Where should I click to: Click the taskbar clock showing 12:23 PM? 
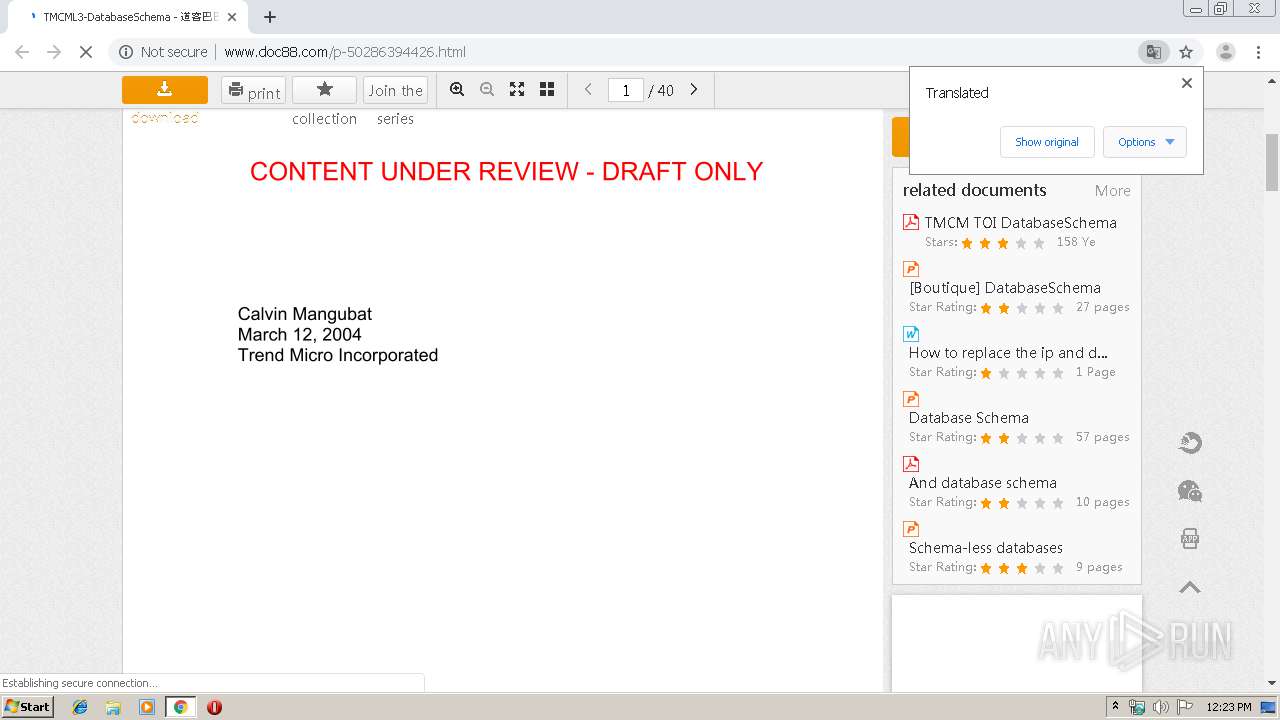tap(1229, 707)
